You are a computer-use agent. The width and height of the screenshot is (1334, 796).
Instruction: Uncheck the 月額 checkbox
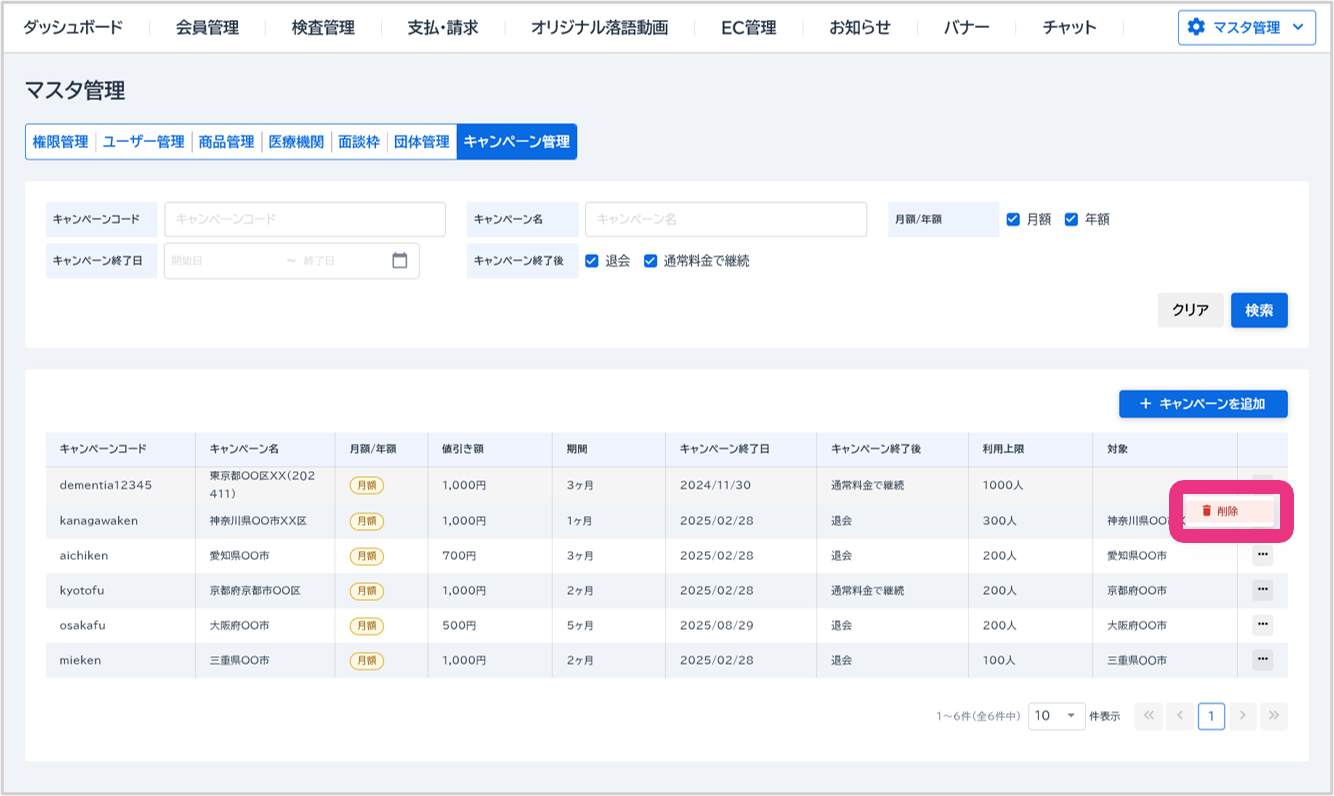tap(1013, 219)
